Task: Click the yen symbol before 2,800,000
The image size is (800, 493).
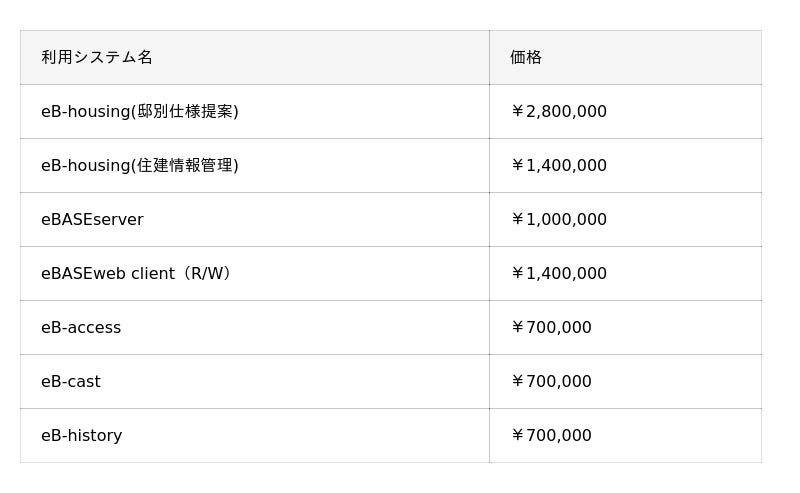Action: [517, 112]
